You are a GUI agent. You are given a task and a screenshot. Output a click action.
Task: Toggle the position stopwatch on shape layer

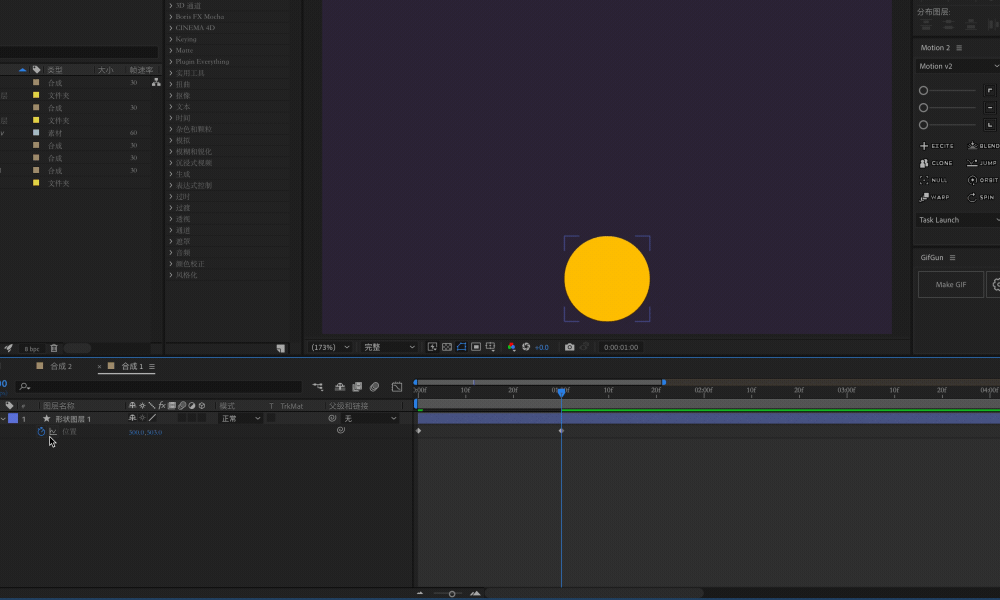point(41,432)
